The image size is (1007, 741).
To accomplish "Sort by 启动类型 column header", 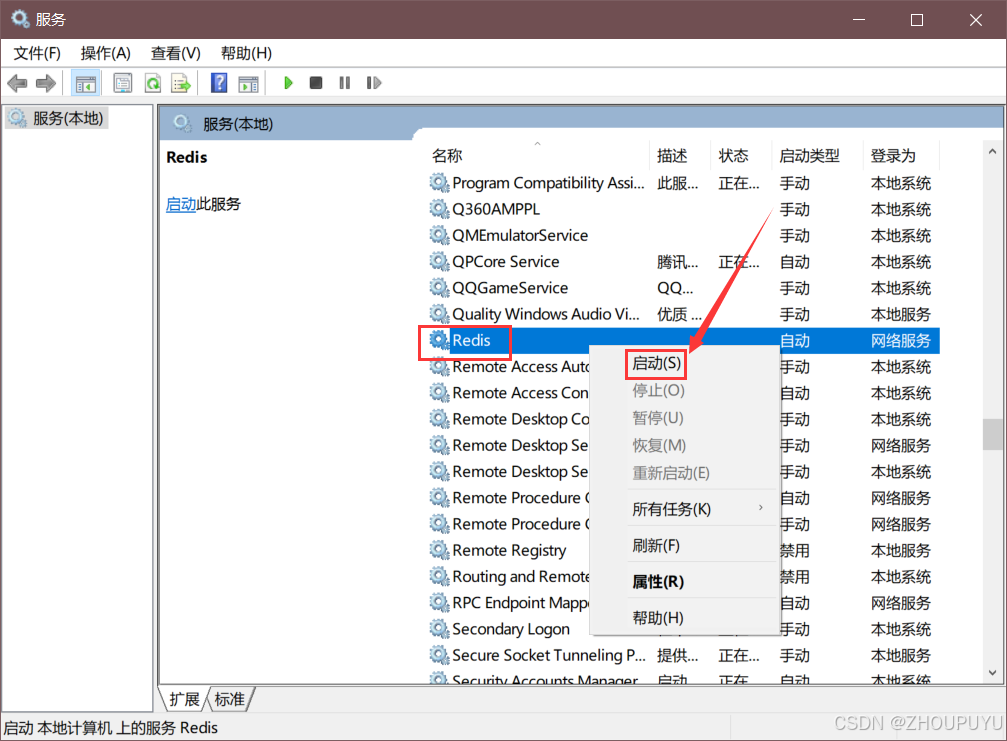I will (x=809, y=155).
